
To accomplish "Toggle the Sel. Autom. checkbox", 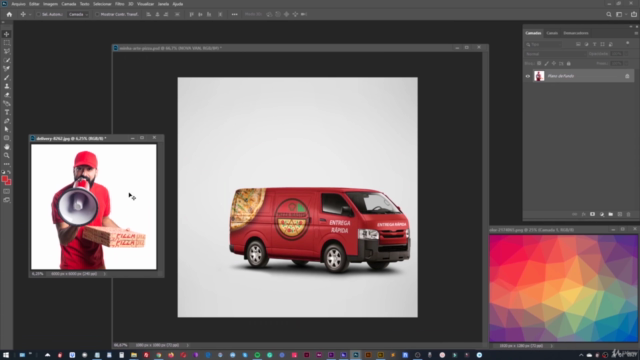I will coord(38,14).
